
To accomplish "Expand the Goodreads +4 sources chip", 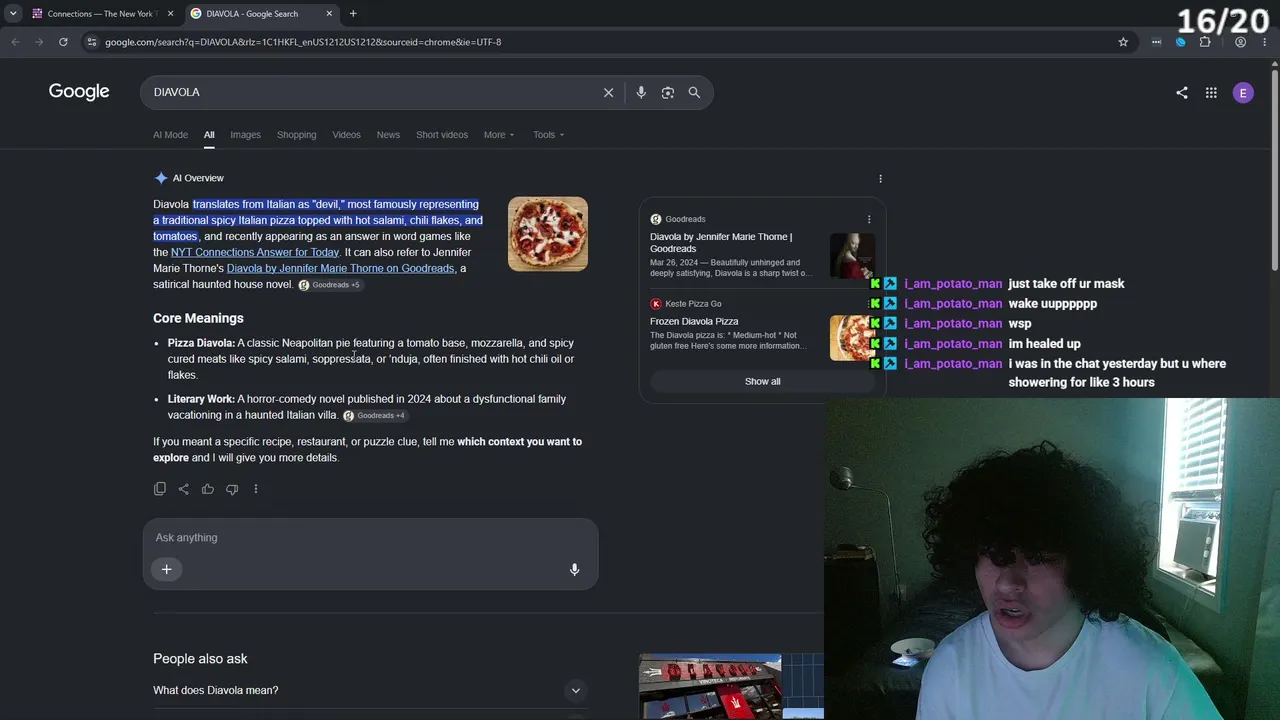I will (375, 416).
